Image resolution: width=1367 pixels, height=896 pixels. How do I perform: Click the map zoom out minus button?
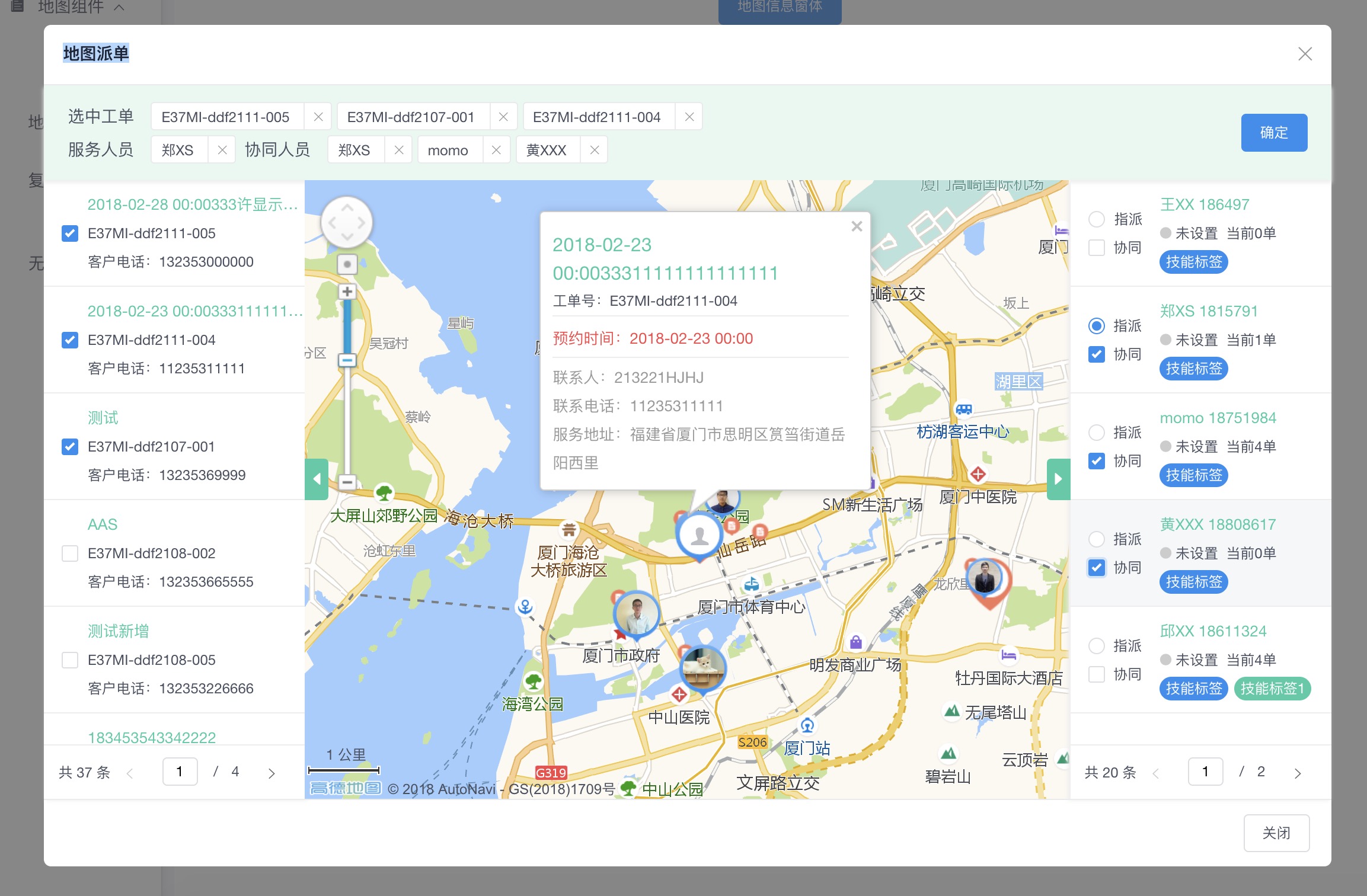tap(347, 482)
